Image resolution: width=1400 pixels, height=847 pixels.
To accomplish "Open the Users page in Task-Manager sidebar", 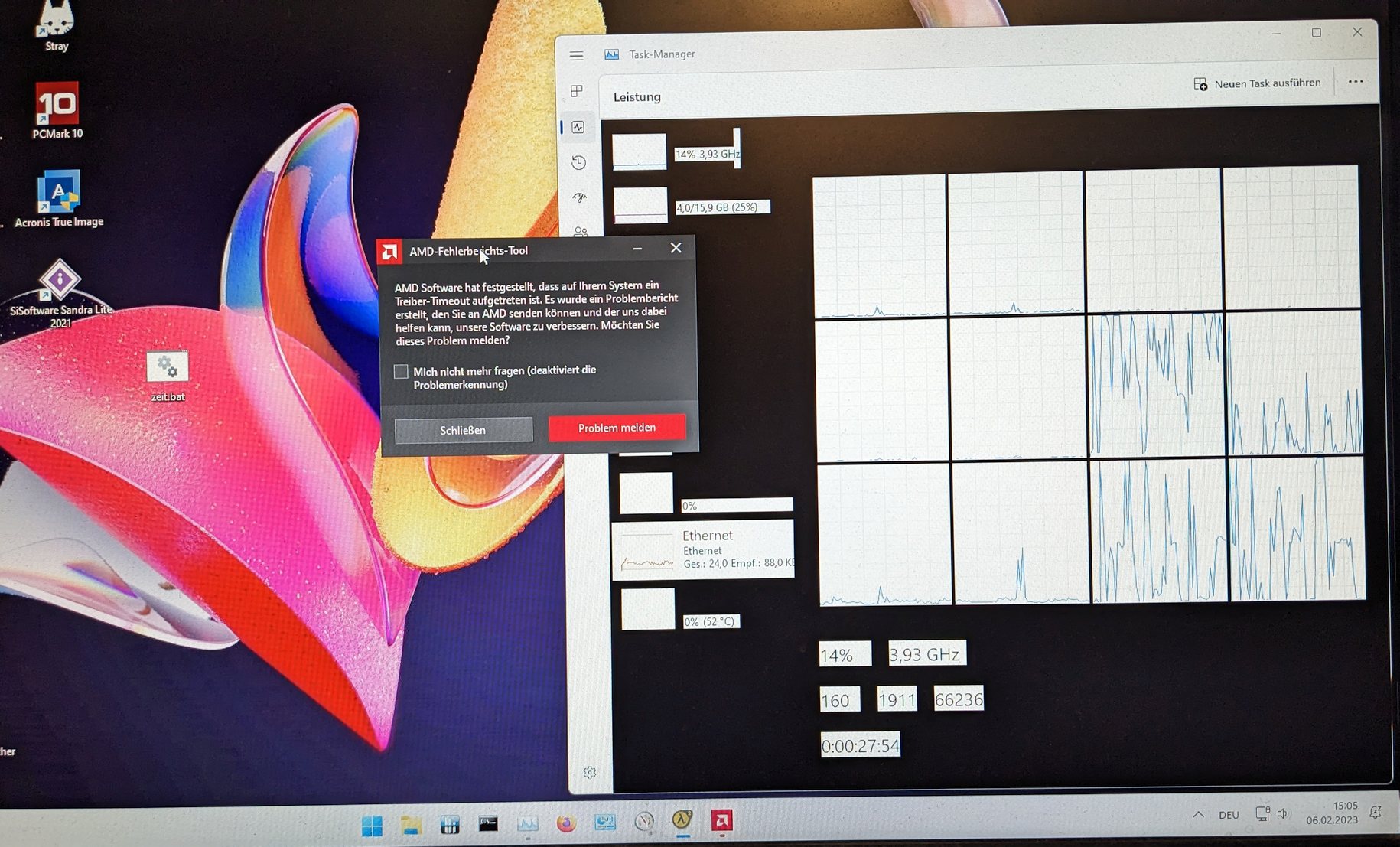I will 581,230.
